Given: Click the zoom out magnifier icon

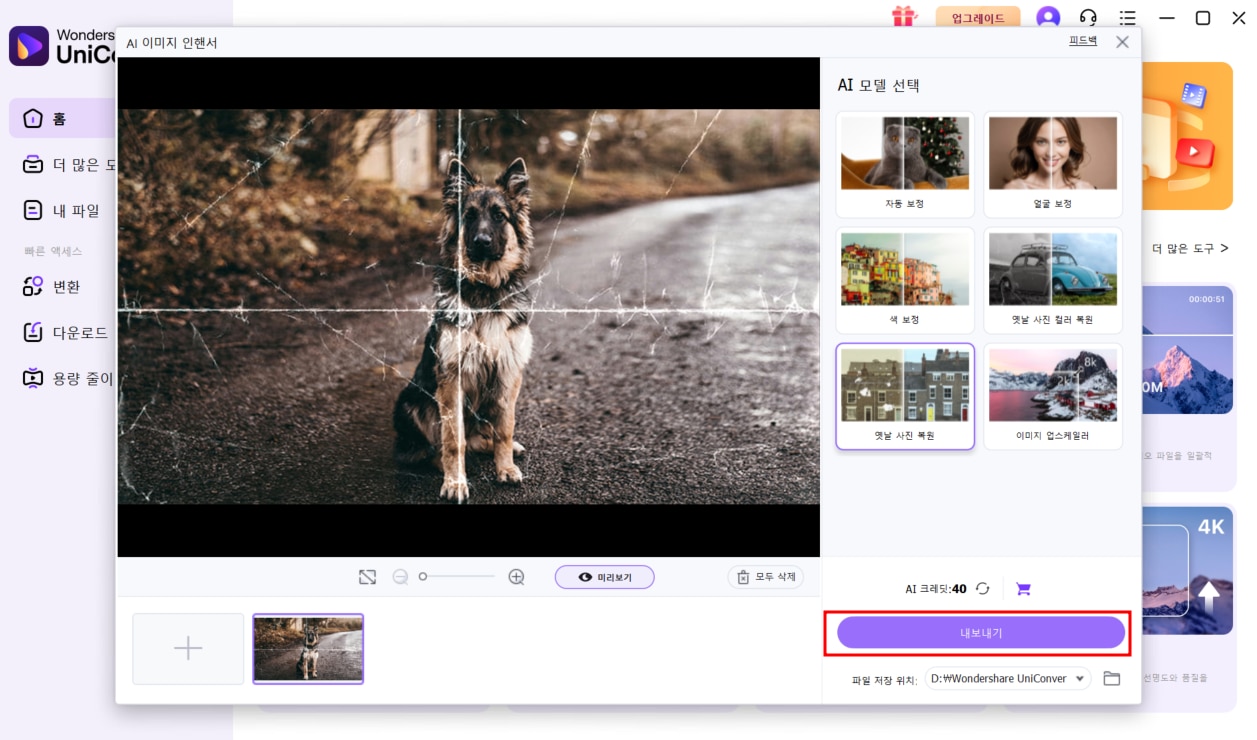Looking at the screenshot, I should click(400, 577).
